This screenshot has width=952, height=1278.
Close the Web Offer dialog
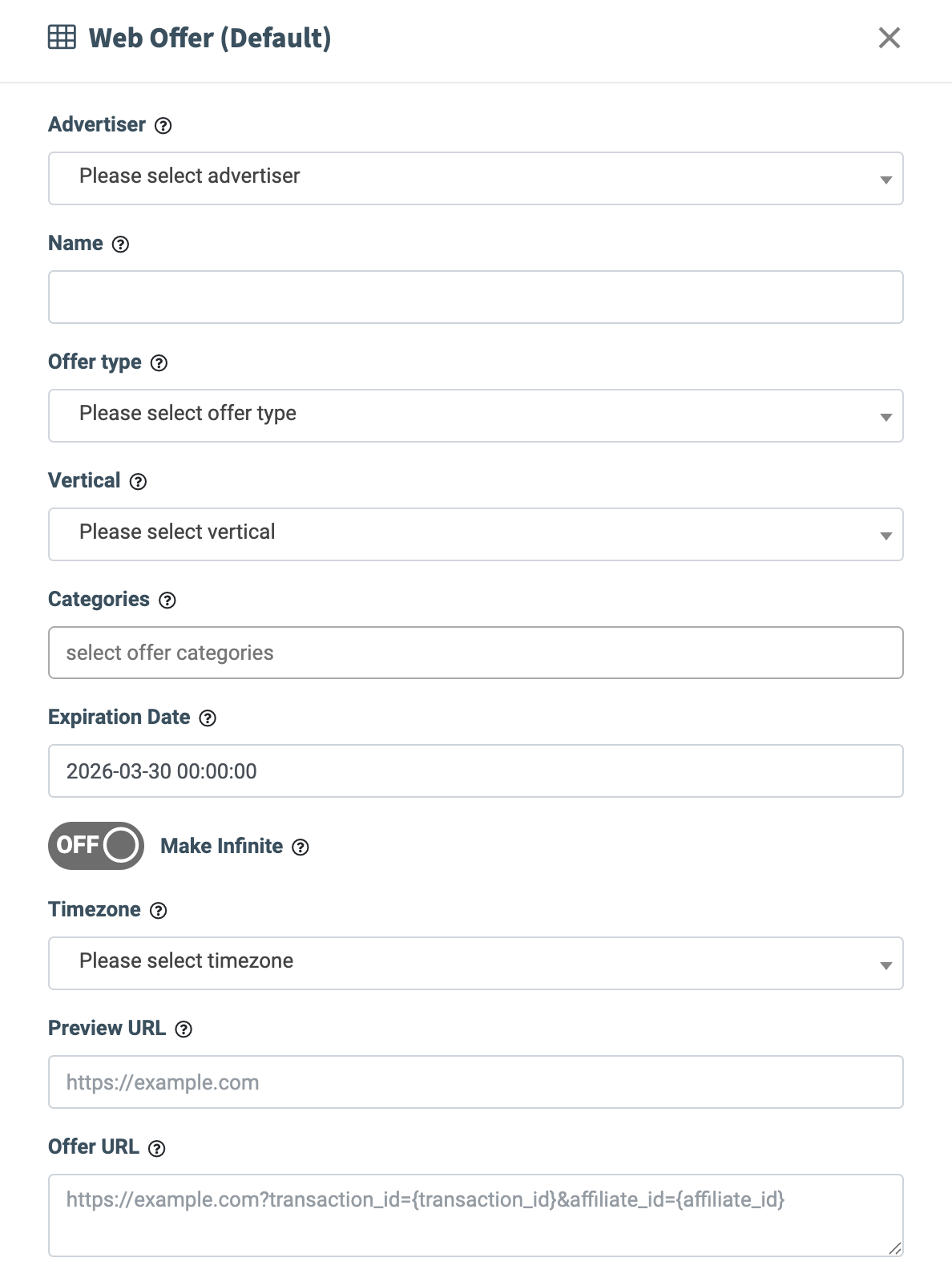click(889, 38)
